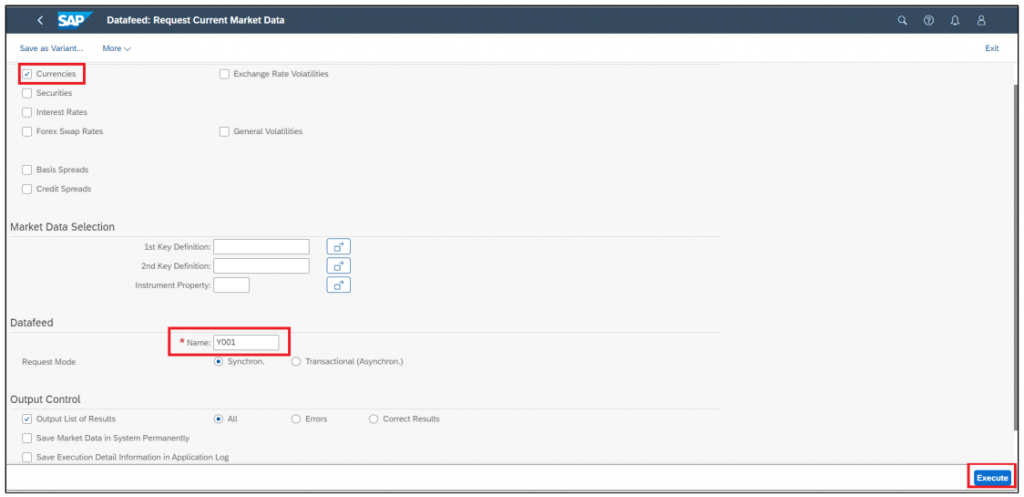The height and width of the screenshot is (497, 1024).
Task: Open the help question mark icon
Action: pos(929,21)
